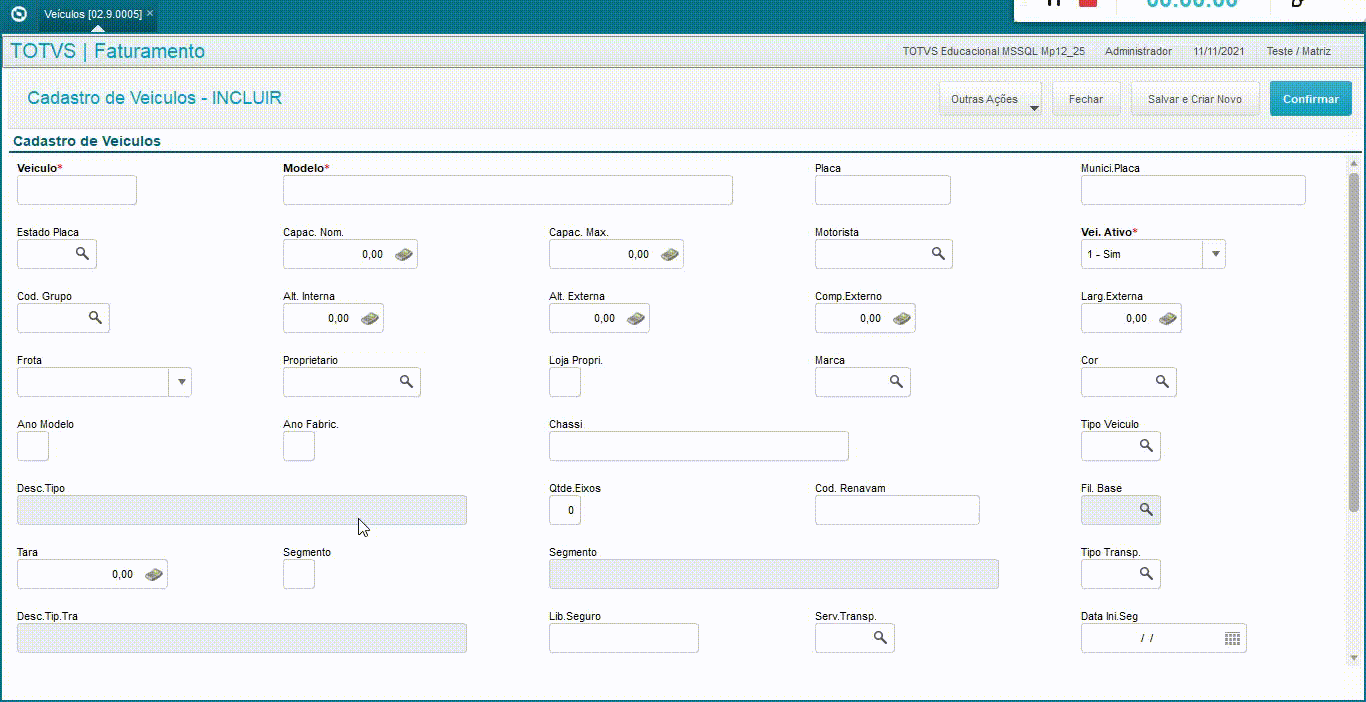Open Tipo Transp. lookup magnifier
Viewport: 1366px width, 702px height.
click(1147, 574)
